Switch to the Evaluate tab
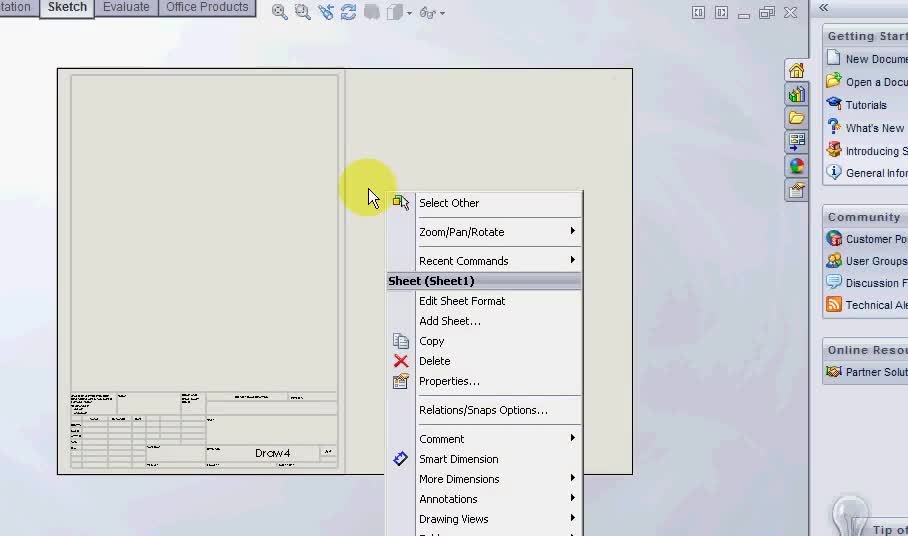 coord(126,8)
